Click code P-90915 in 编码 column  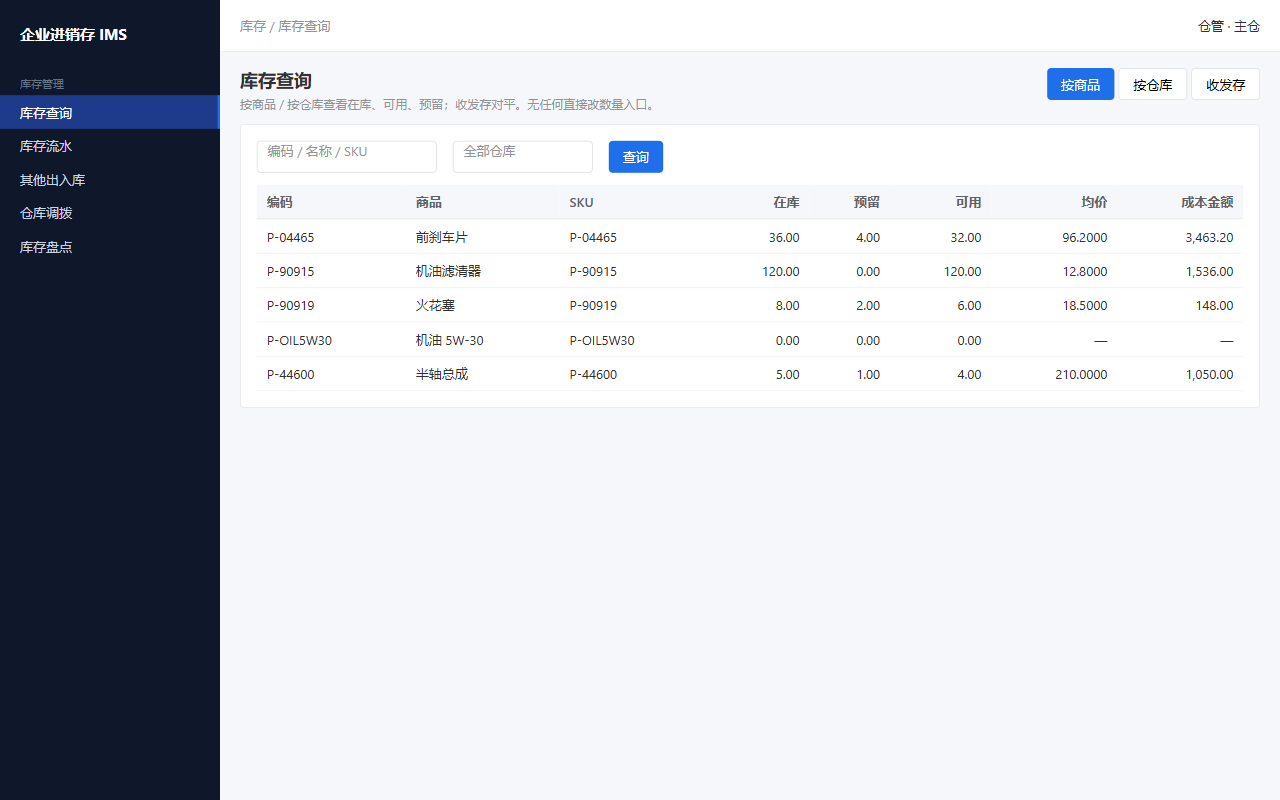coord(291,271)
